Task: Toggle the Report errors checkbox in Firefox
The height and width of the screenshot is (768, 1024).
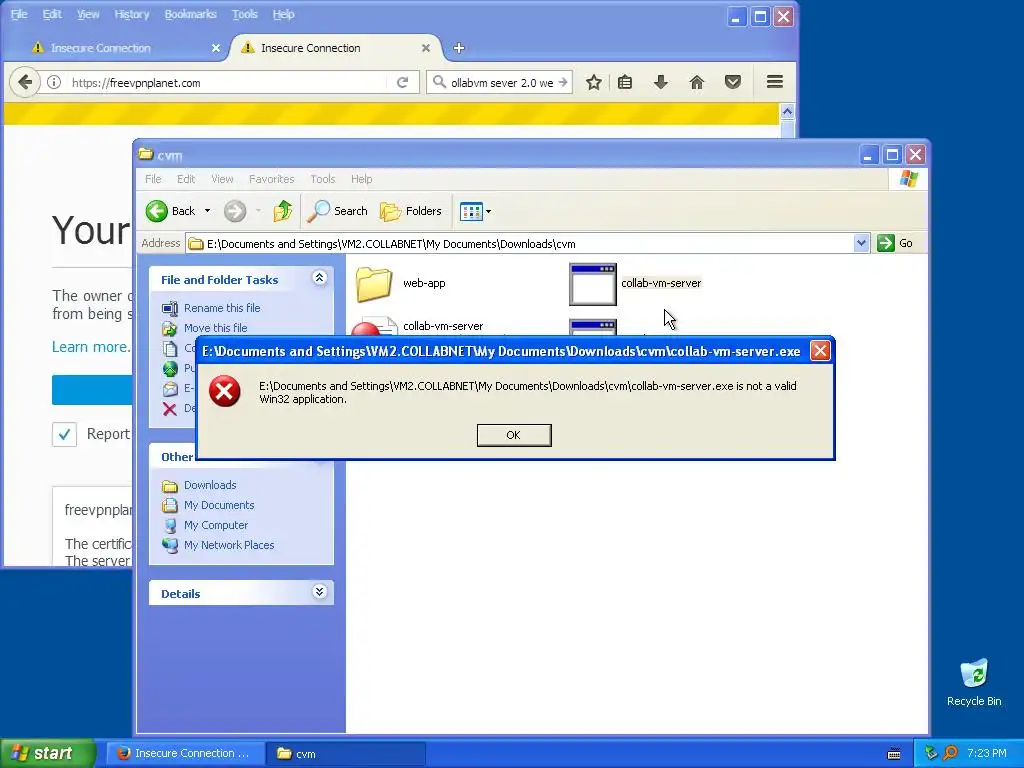Action: pos(65,434)
